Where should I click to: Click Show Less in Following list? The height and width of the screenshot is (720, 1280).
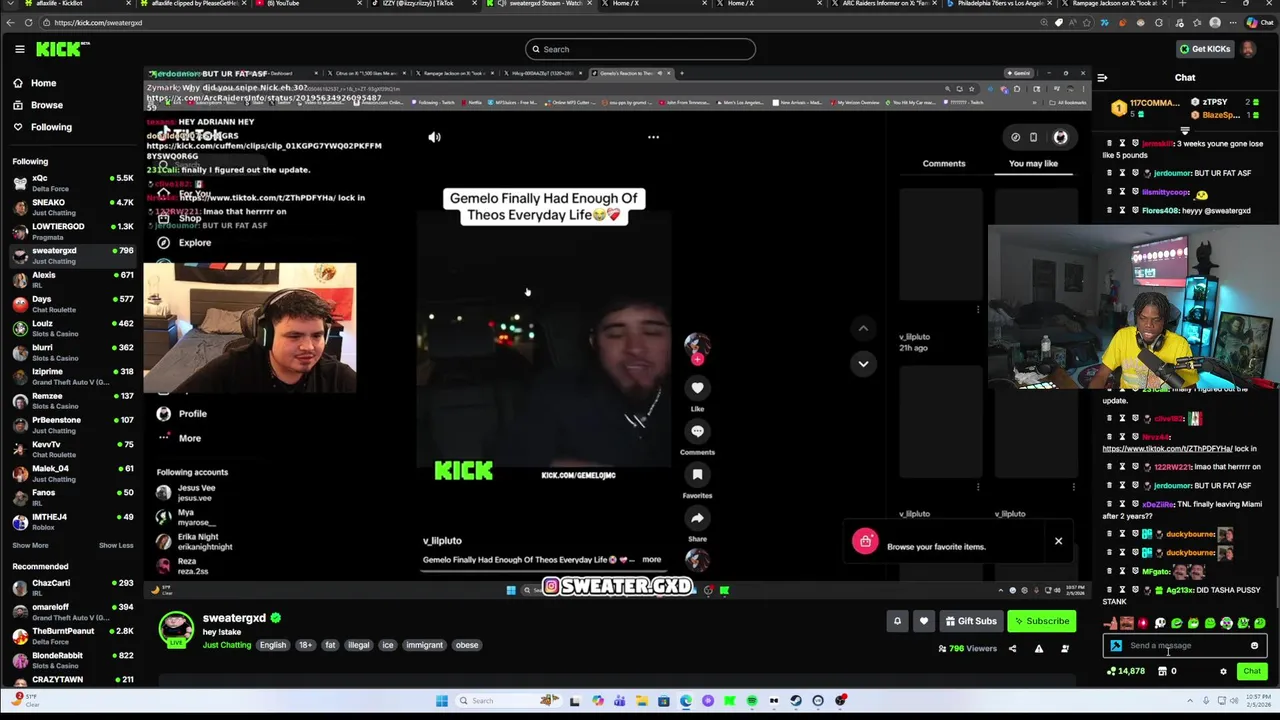(x=116, y=546)
